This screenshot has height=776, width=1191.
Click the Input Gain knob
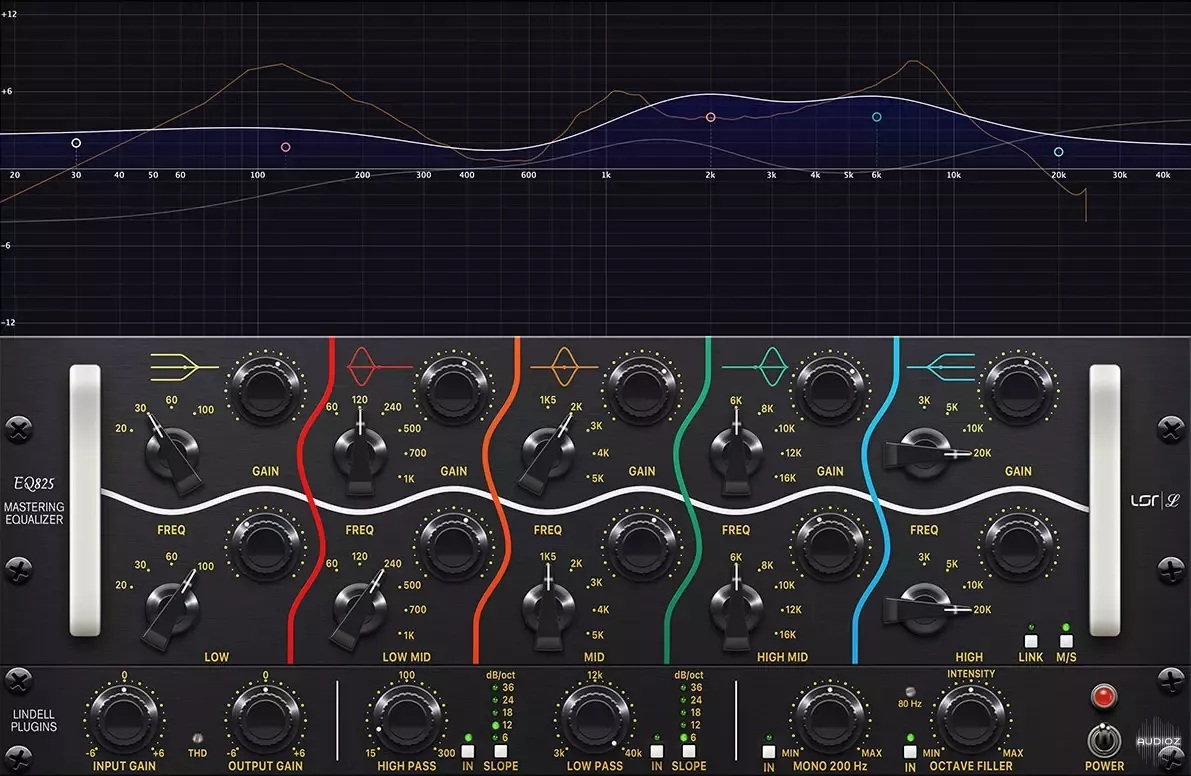point(124,721)
